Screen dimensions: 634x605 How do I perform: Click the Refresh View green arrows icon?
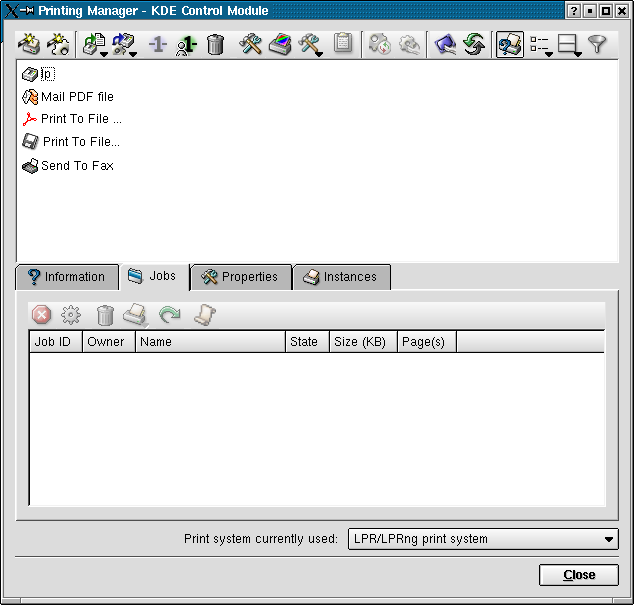(474, 44)
